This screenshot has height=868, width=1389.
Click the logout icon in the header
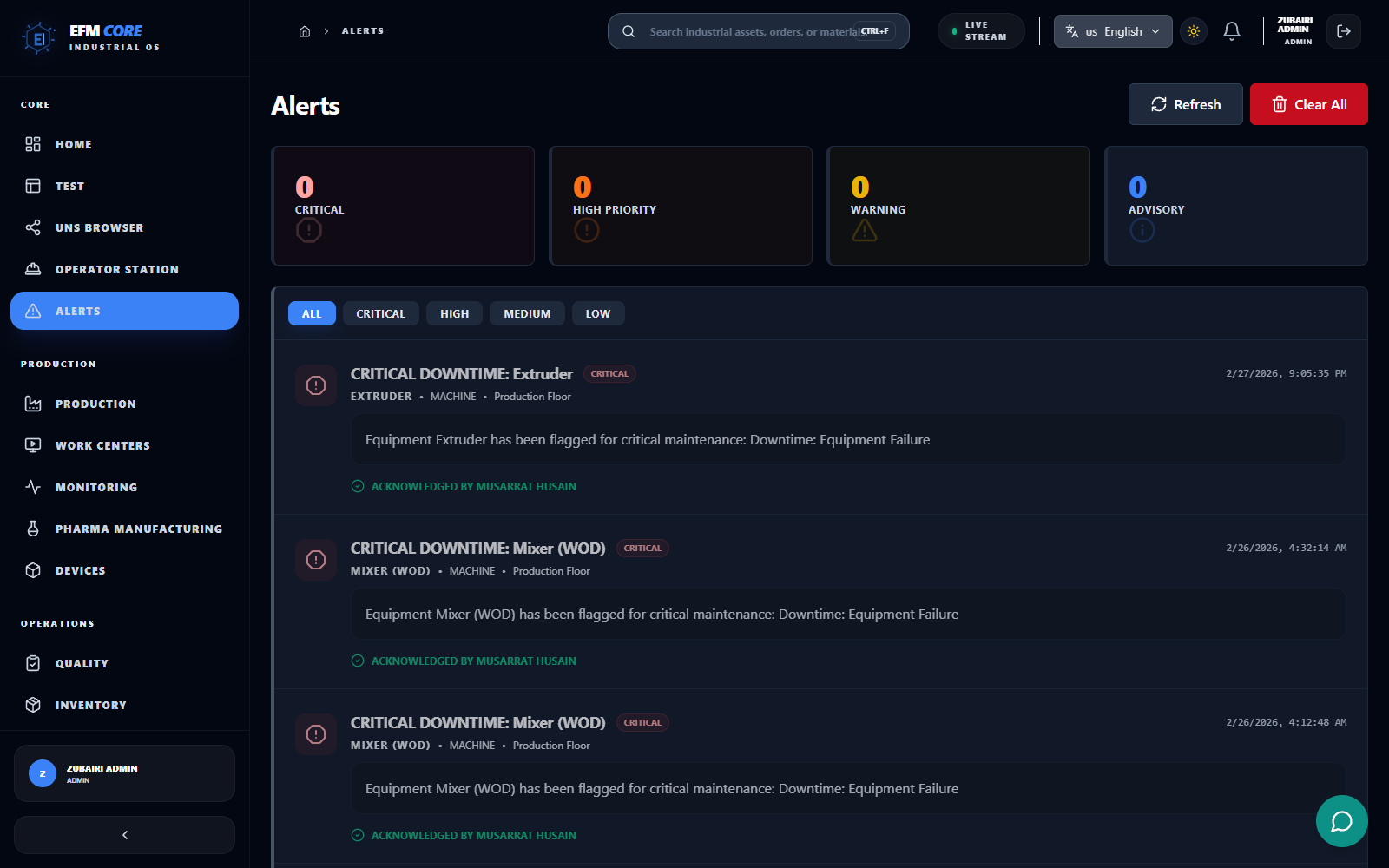pos(1344,31)
